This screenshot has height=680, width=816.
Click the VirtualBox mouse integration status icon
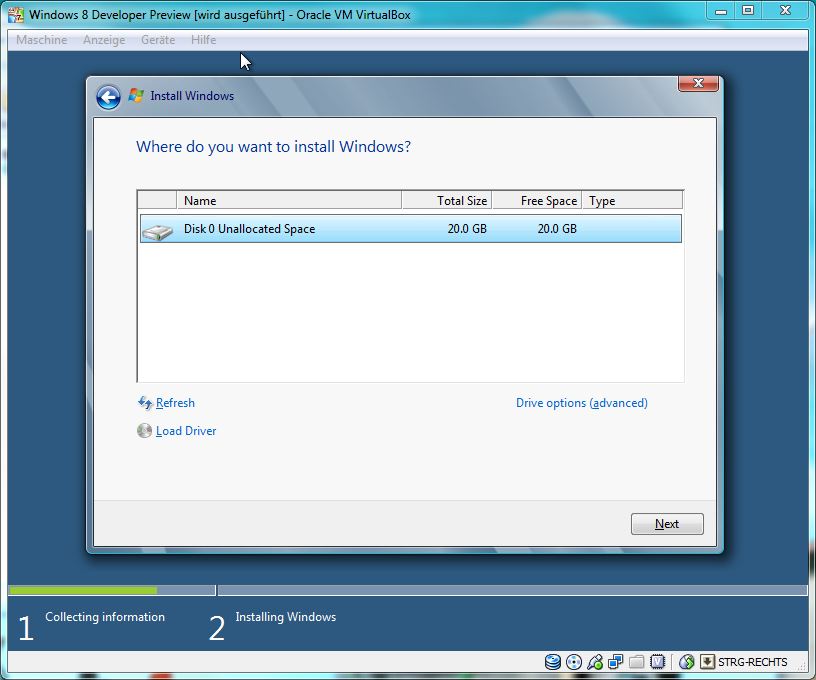(x=687, y=662)
